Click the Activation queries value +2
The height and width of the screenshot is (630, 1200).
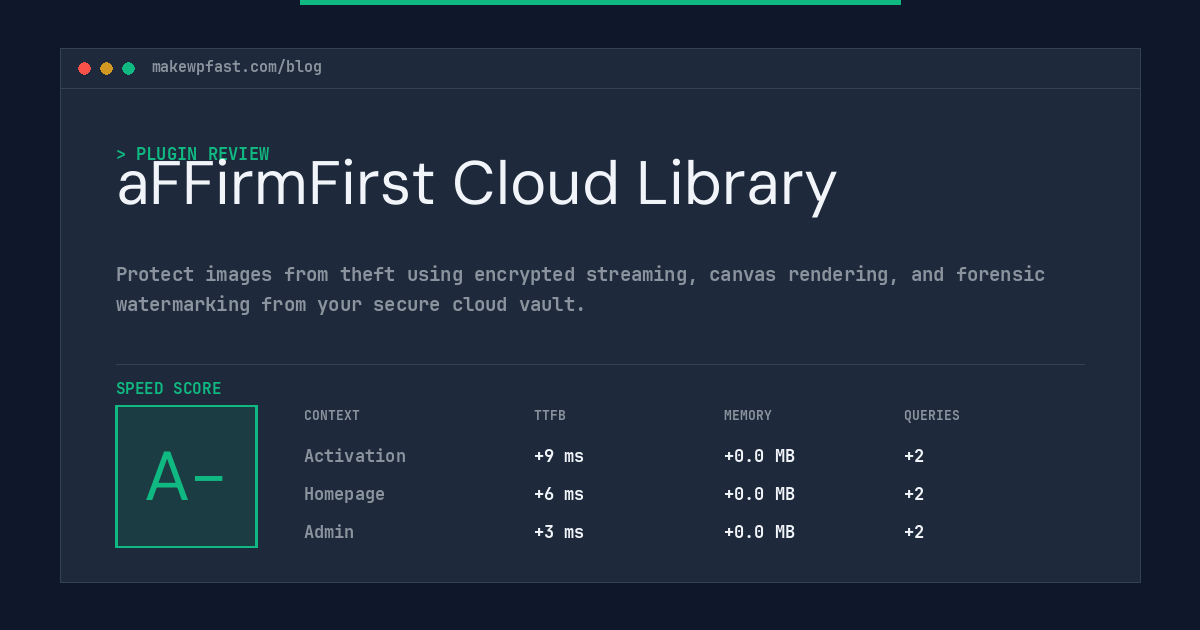click(x=914, y=456)
